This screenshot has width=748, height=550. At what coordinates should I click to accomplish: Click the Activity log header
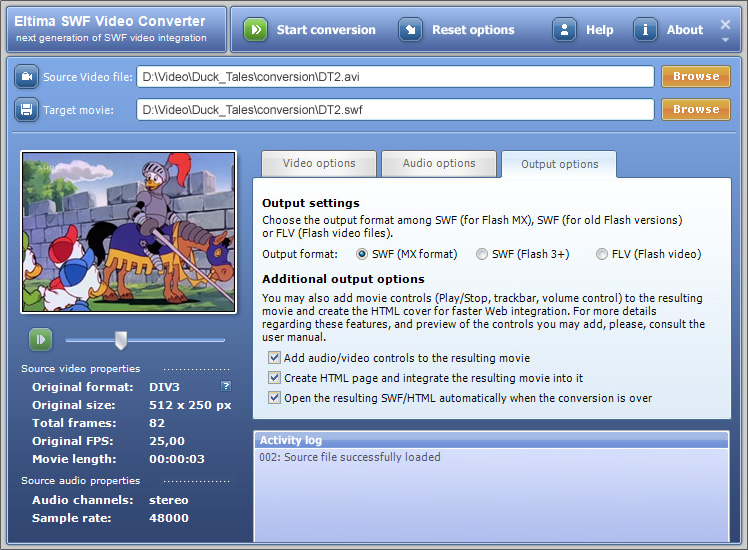coord(491,440)
